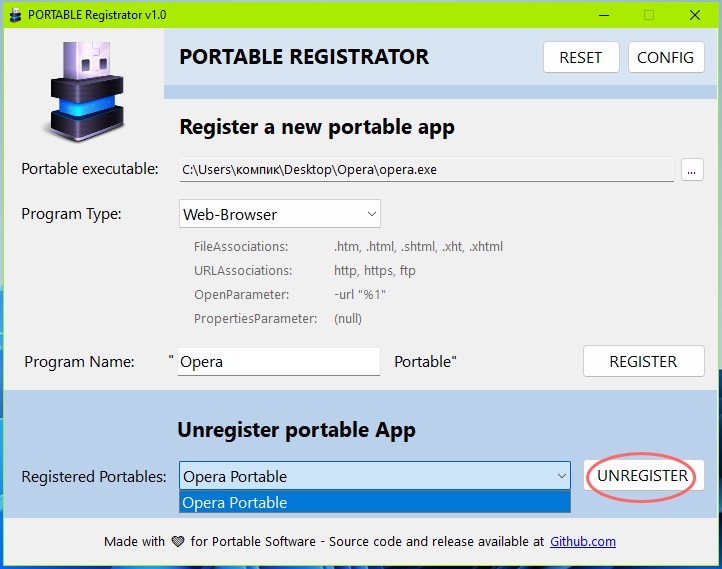Click the 'PORTABLE REGISTRATOR' header title

click(304, 57)
